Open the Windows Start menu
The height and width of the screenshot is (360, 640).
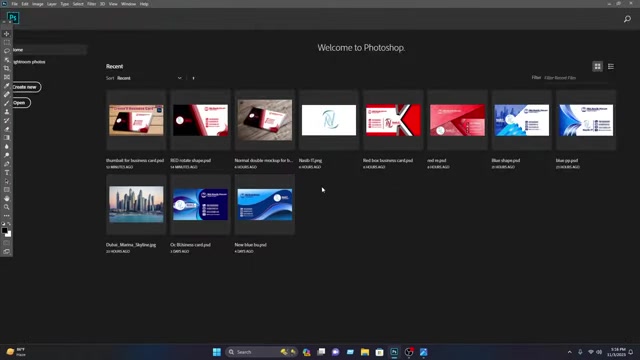(x=217, y=352)
